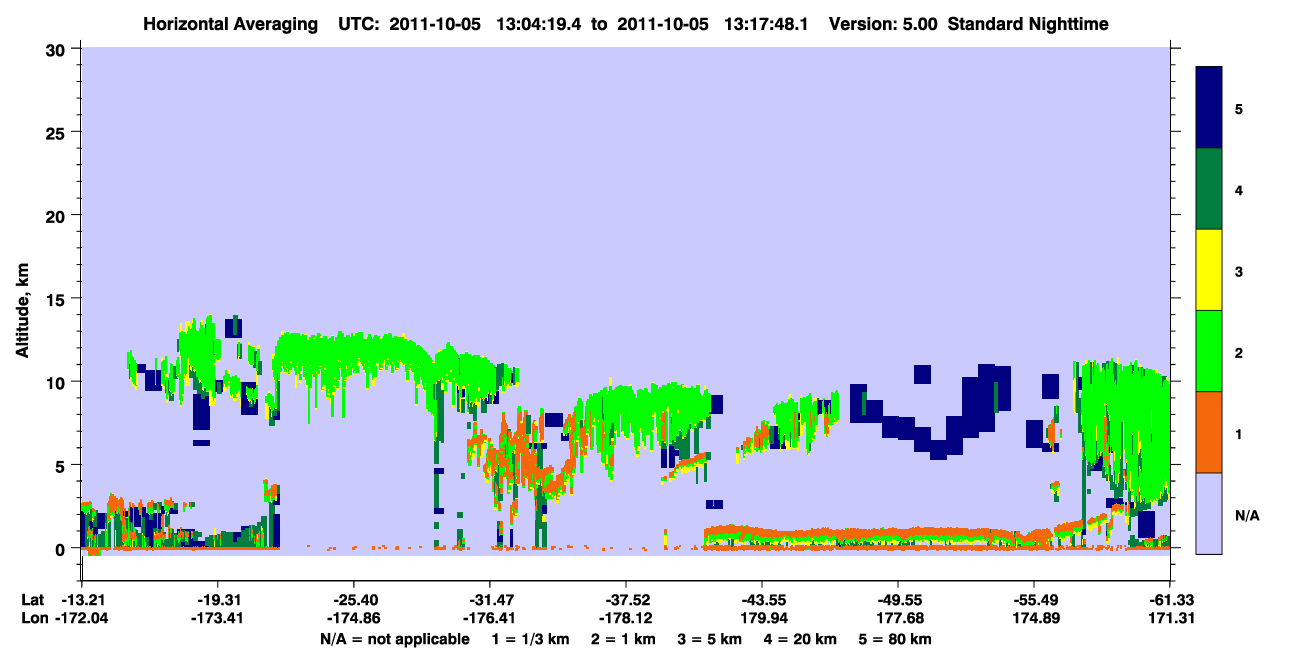
Task: Click latitude value '-49.55'
Action: [898, 600]
